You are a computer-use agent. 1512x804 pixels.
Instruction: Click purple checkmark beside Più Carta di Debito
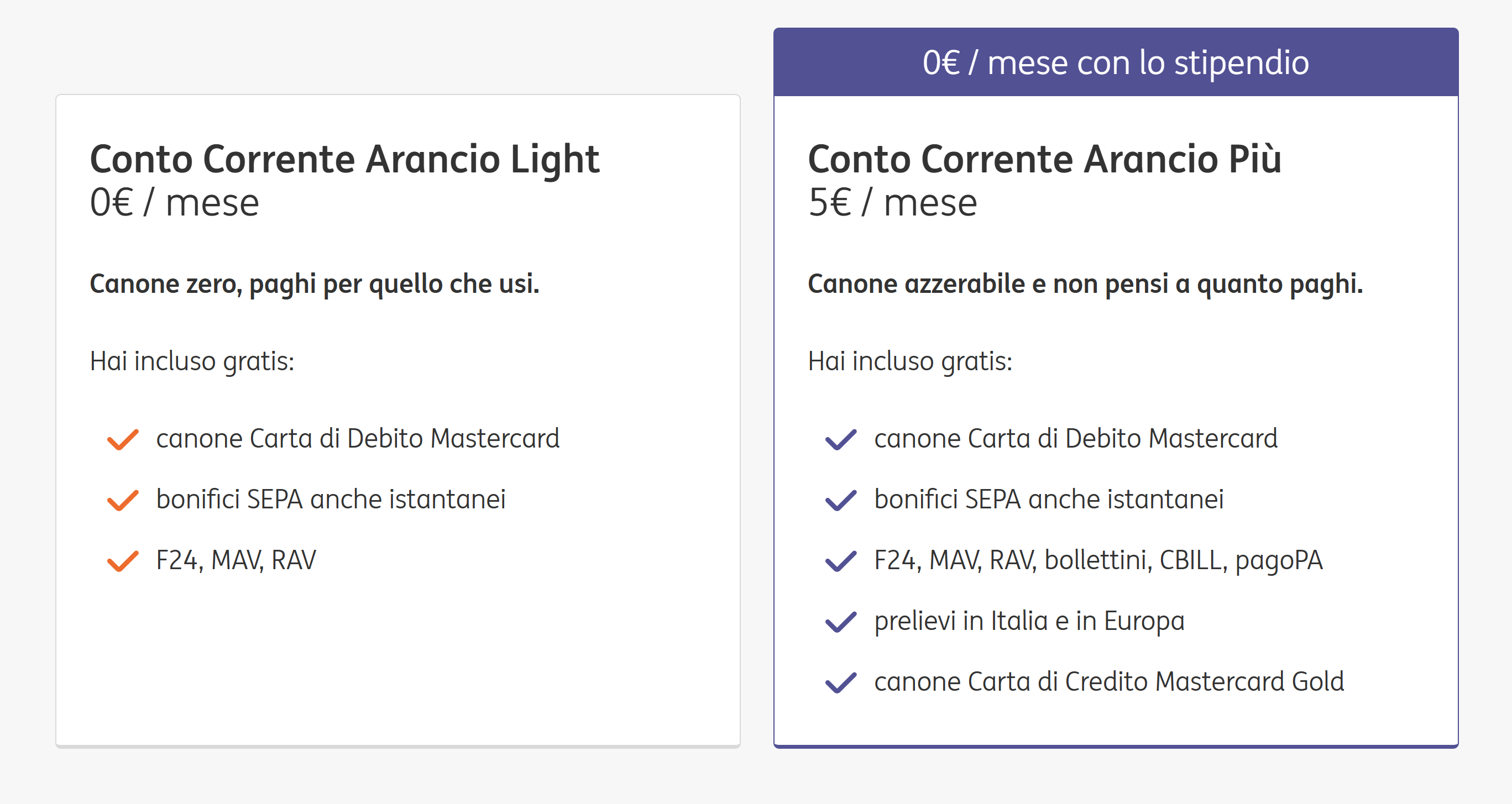(x=840, y=439)
